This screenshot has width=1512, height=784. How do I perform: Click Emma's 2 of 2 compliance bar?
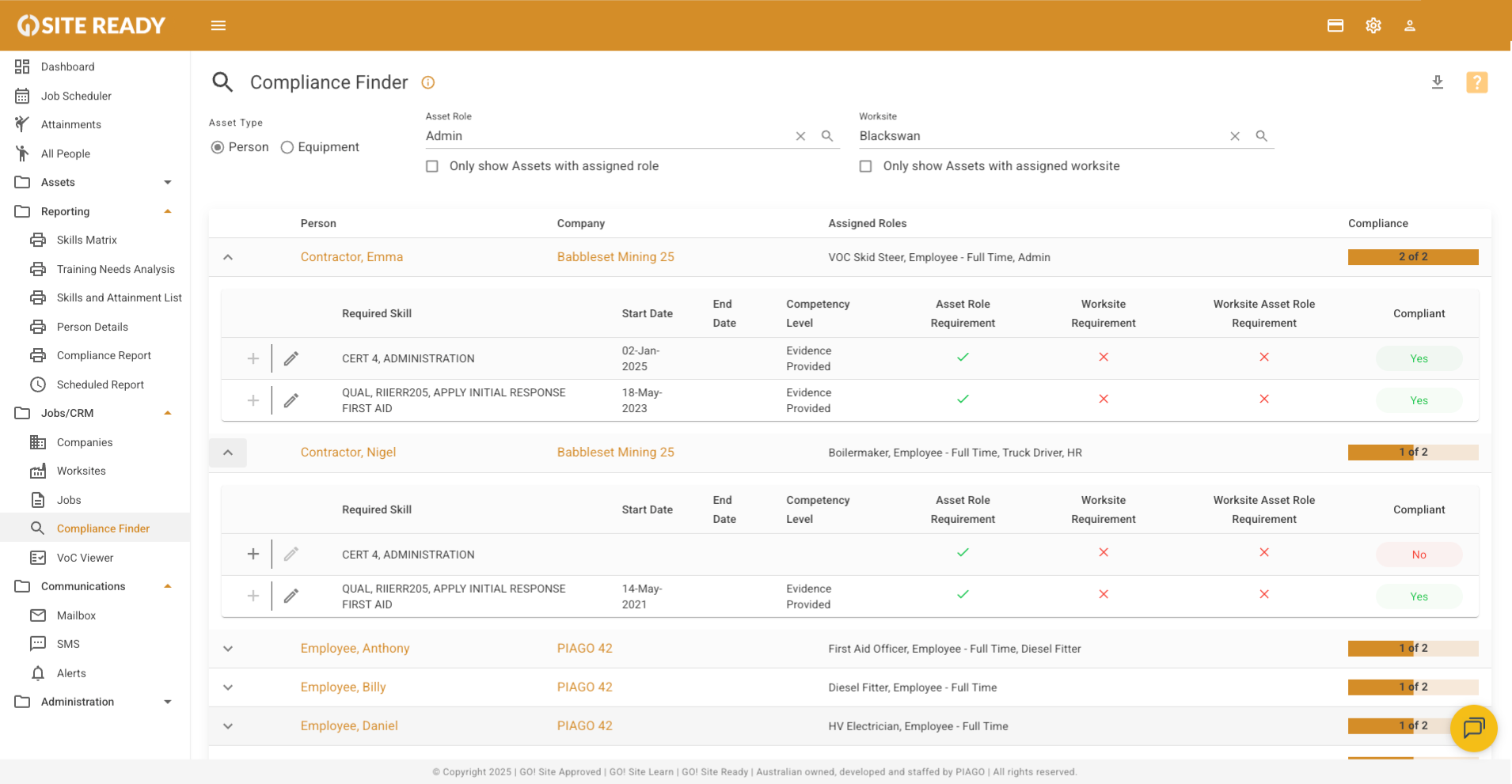pyautogui.click(x=1412, y=257)
